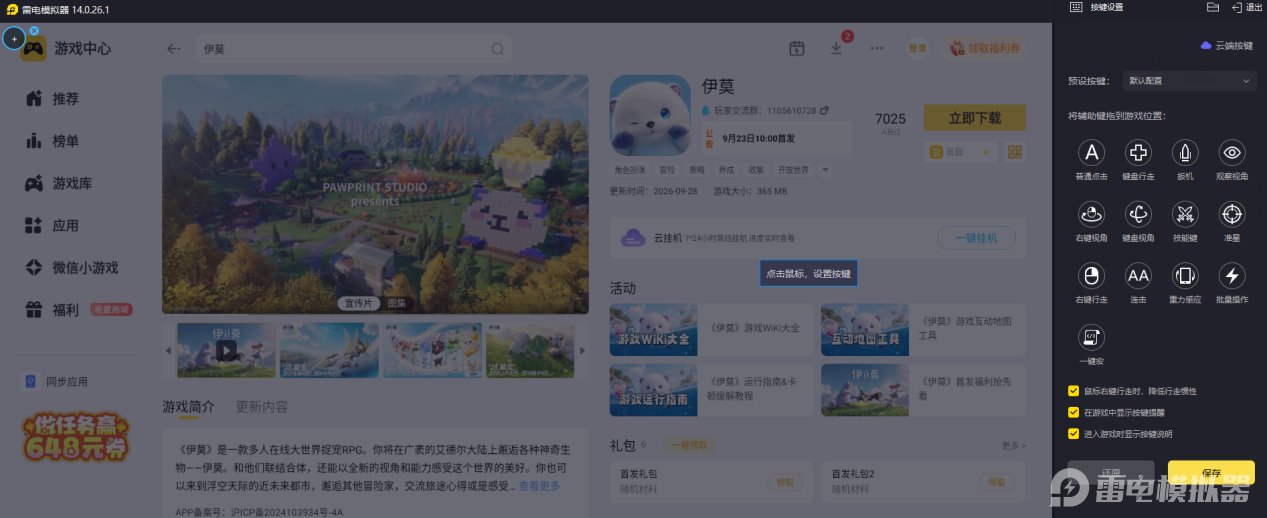1267x518 pixels.
Task: Select the 重力感应 gravity sensor icon
Action: pyautogui.click(x=1185, y=276)
